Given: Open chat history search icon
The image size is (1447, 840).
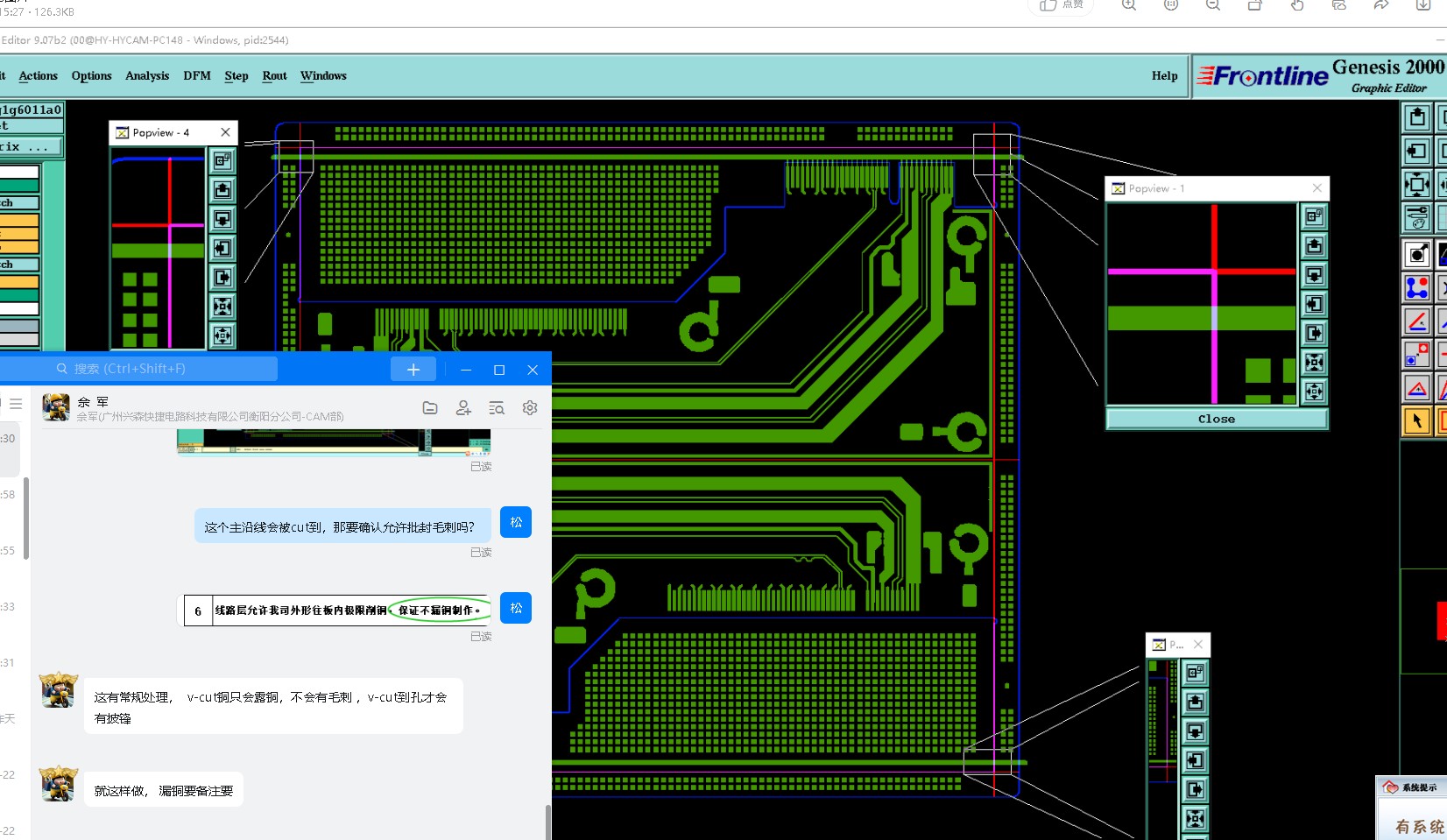Looking at the screenshot, I should (497, 407).
